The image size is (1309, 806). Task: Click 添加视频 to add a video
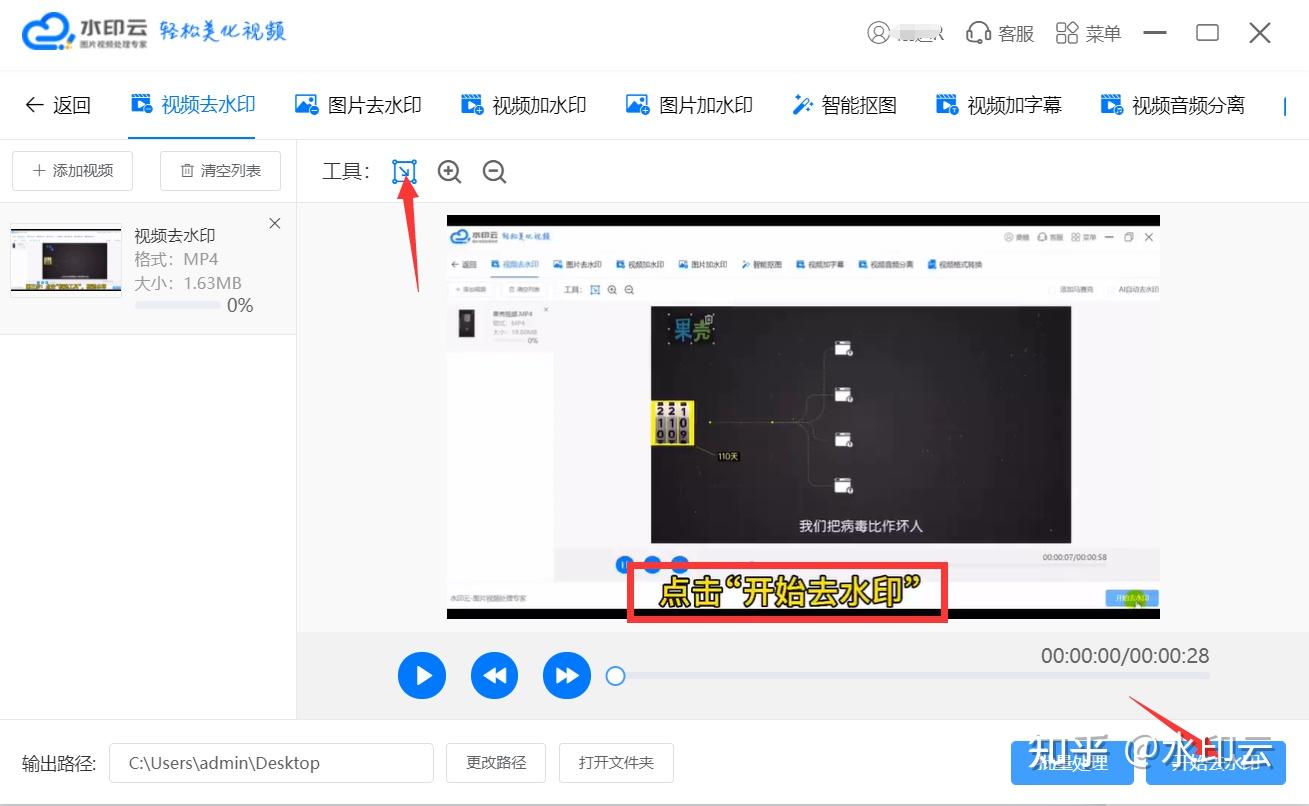tap(72, 170)
